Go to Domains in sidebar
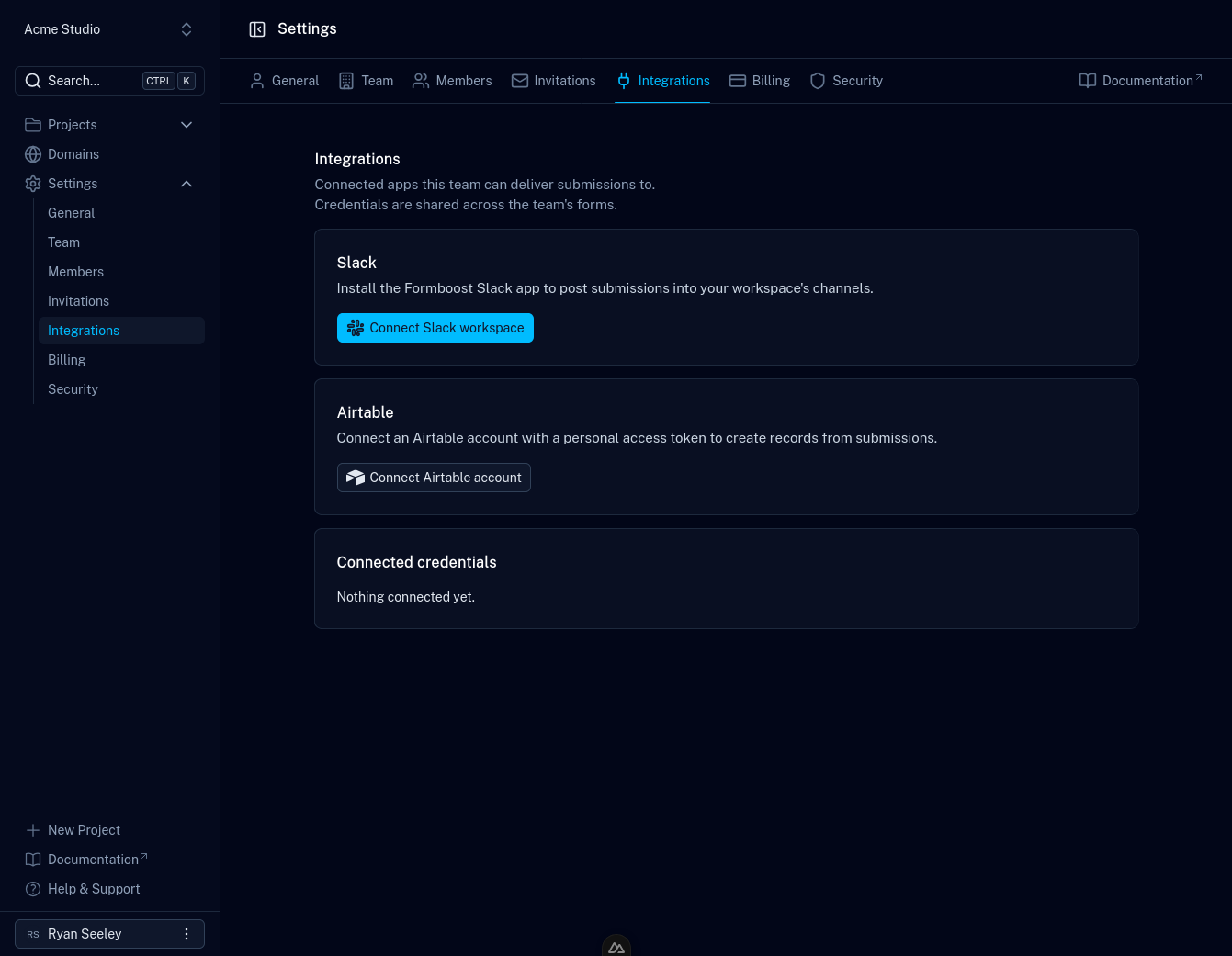1232x956 pixels. point(109,154)
